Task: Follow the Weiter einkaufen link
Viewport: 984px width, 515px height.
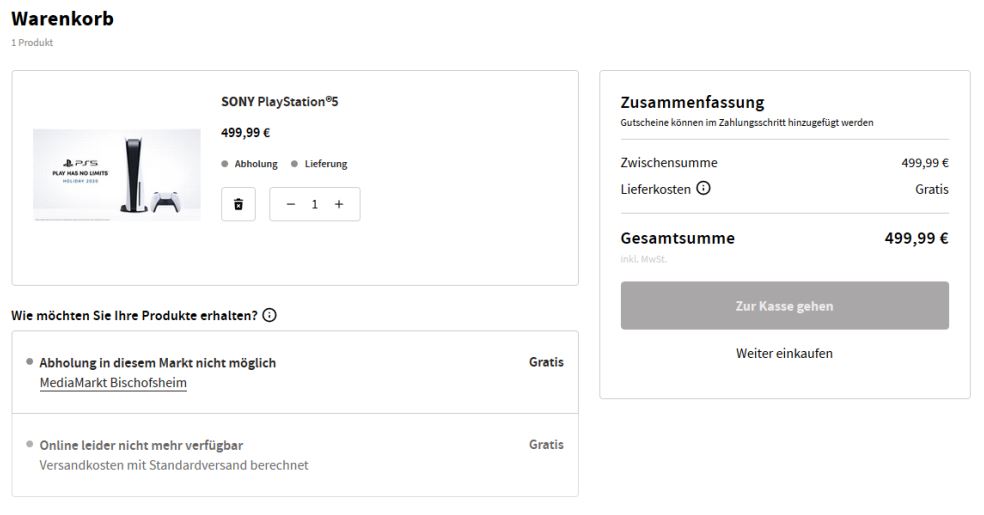Action: pos(784,353)
